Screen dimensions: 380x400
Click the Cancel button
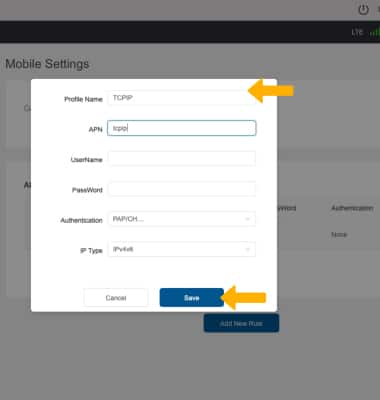coord(116,298)
